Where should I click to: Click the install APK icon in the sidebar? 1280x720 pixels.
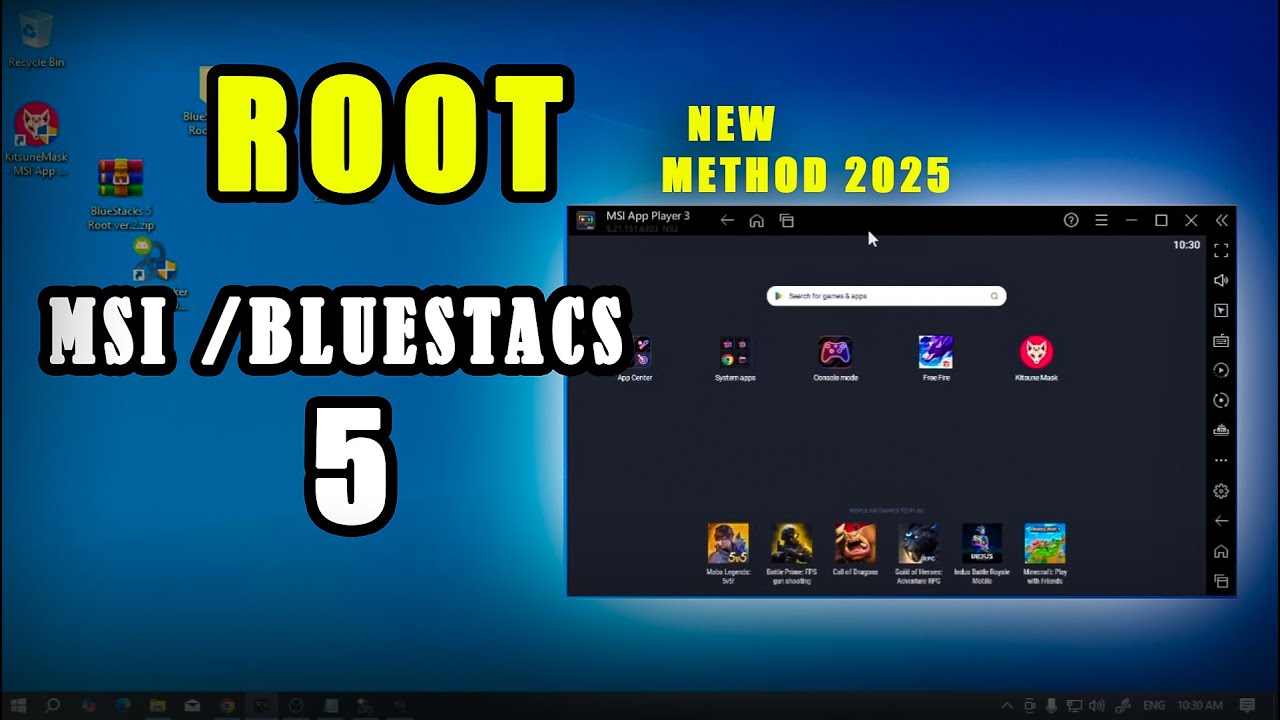click(1221, 431)
